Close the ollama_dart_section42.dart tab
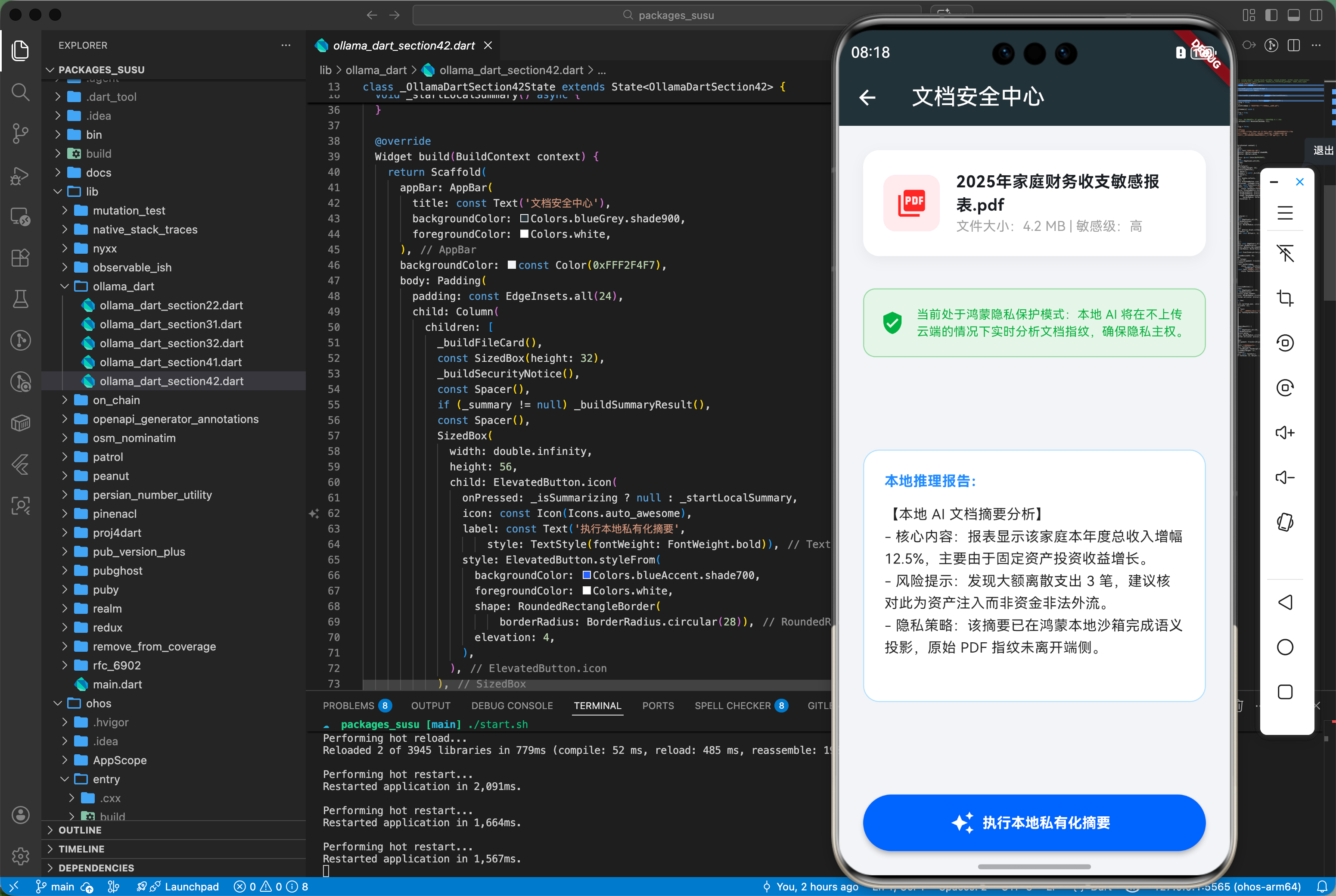Screen dimensions: 1336x896 pos(488,45)
